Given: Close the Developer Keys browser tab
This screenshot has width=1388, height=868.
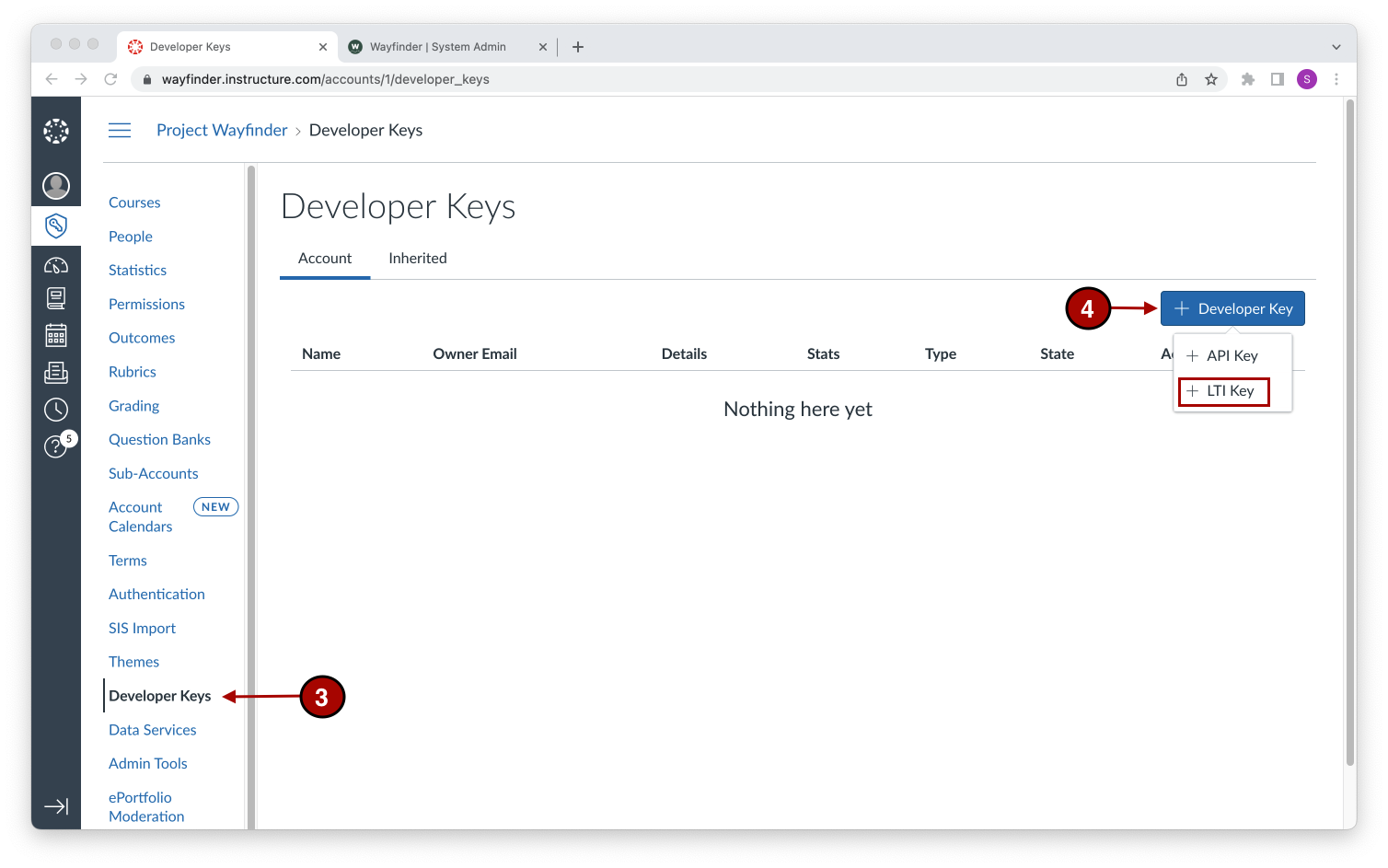Looking at the screenshot, I should (323, 47).
